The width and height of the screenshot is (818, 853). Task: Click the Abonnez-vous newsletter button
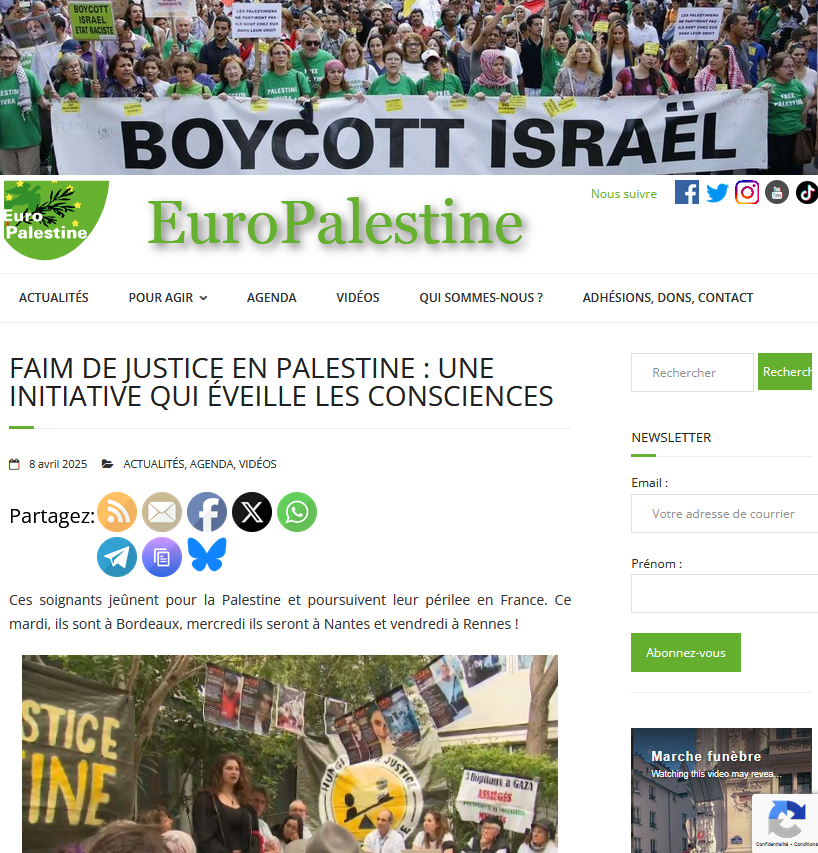pyautogui.click(x=686, y=652)
